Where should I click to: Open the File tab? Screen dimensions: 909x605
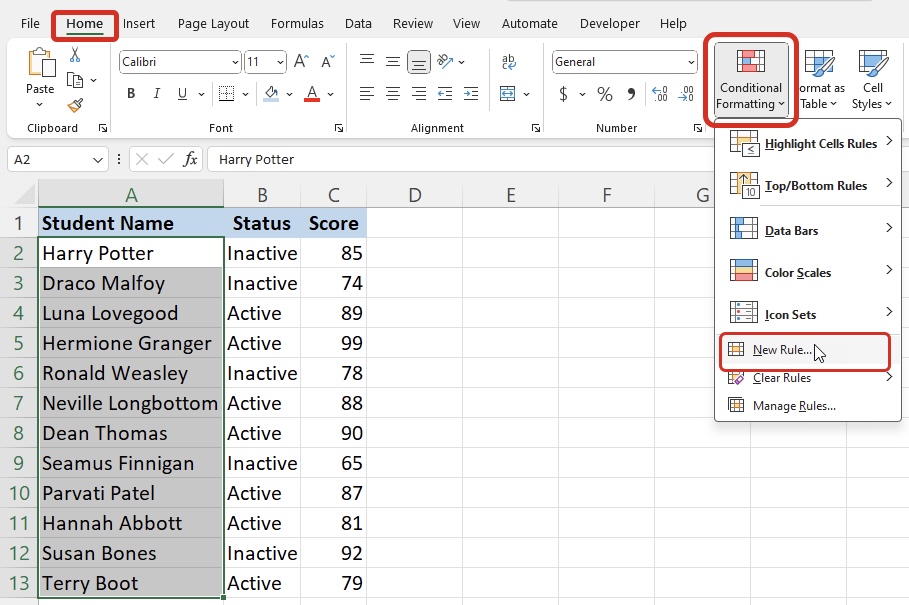[30, 24]
